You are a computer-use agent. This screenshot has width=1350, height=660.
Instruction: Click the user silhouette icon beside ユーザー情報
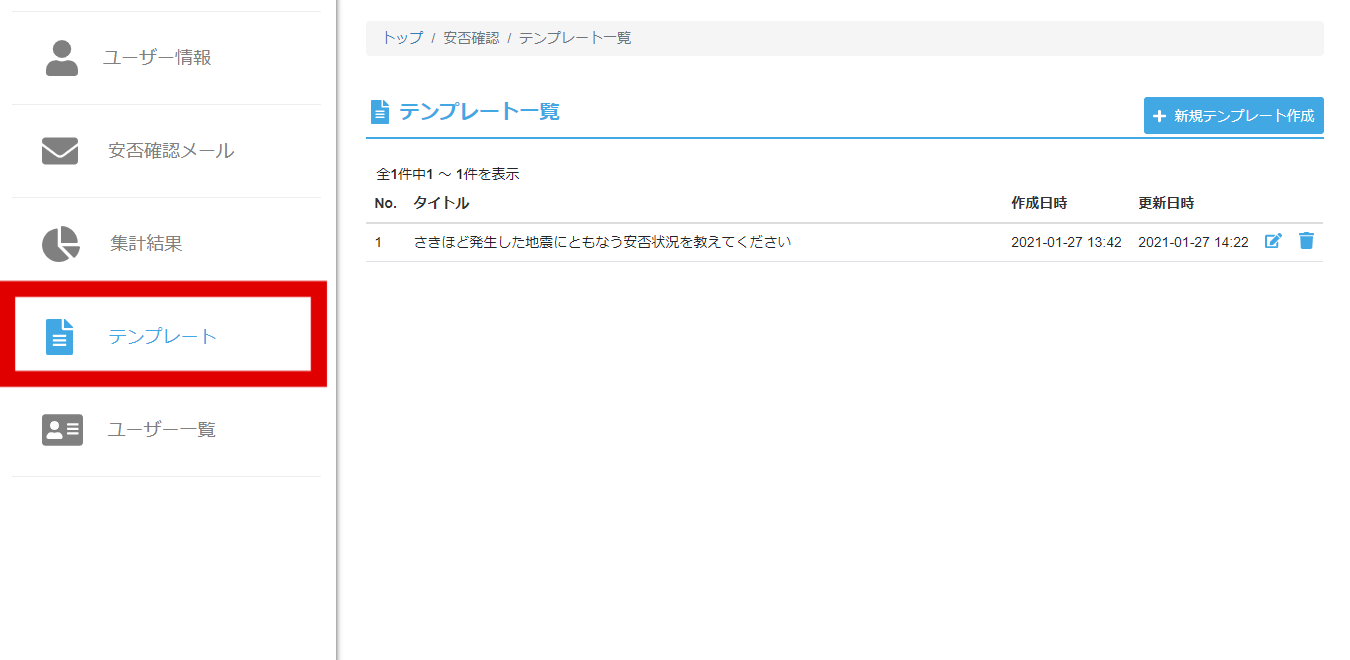coord(62,58)
